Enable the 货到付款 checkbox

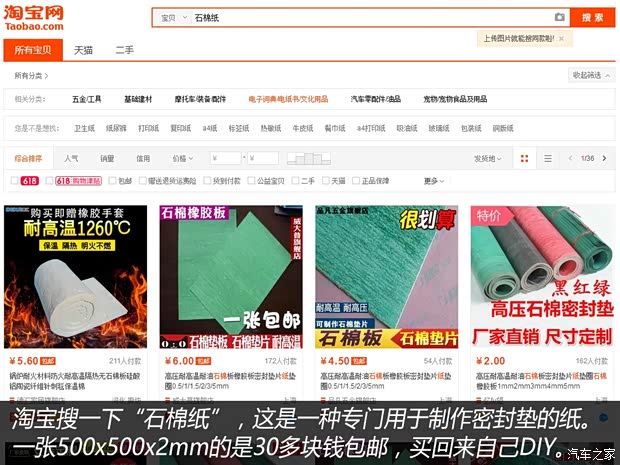pyautogui.click(x=207, y=181)
